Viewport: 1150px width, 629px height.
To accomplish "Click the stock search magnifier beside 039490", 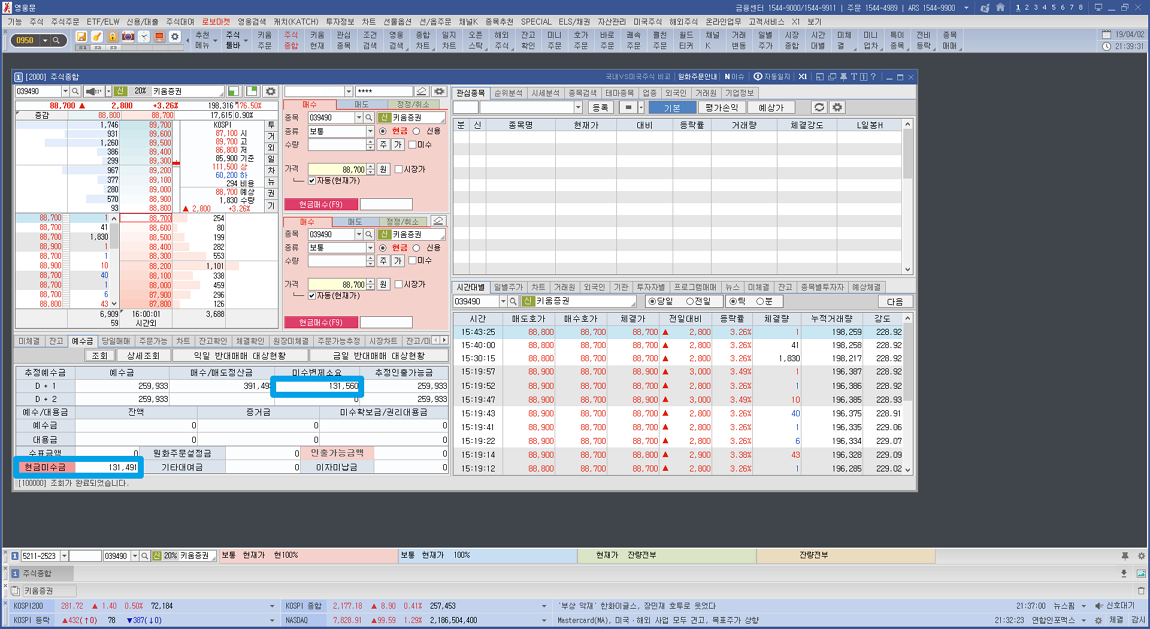I will [x=75, y=92].
